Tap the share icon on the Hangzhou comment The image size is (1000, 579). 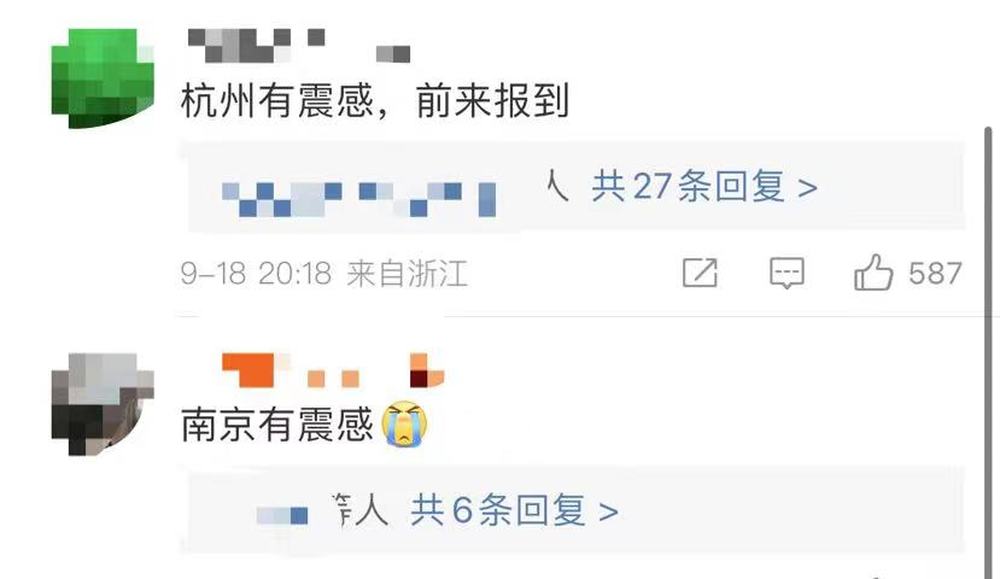pyautogui.click(x=700, y=273)
